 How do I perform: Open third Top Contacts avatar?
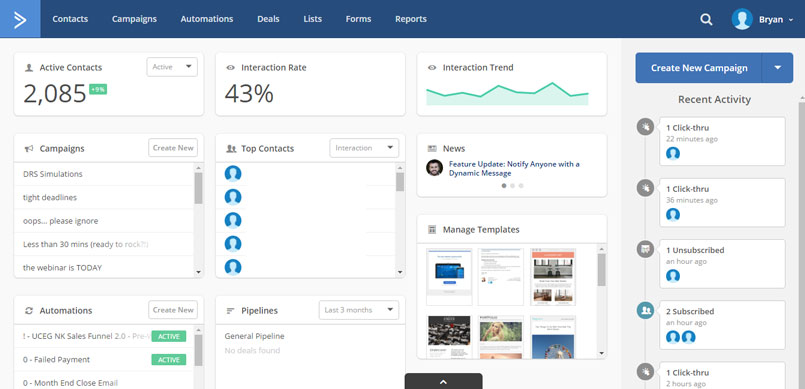point(233,221)
